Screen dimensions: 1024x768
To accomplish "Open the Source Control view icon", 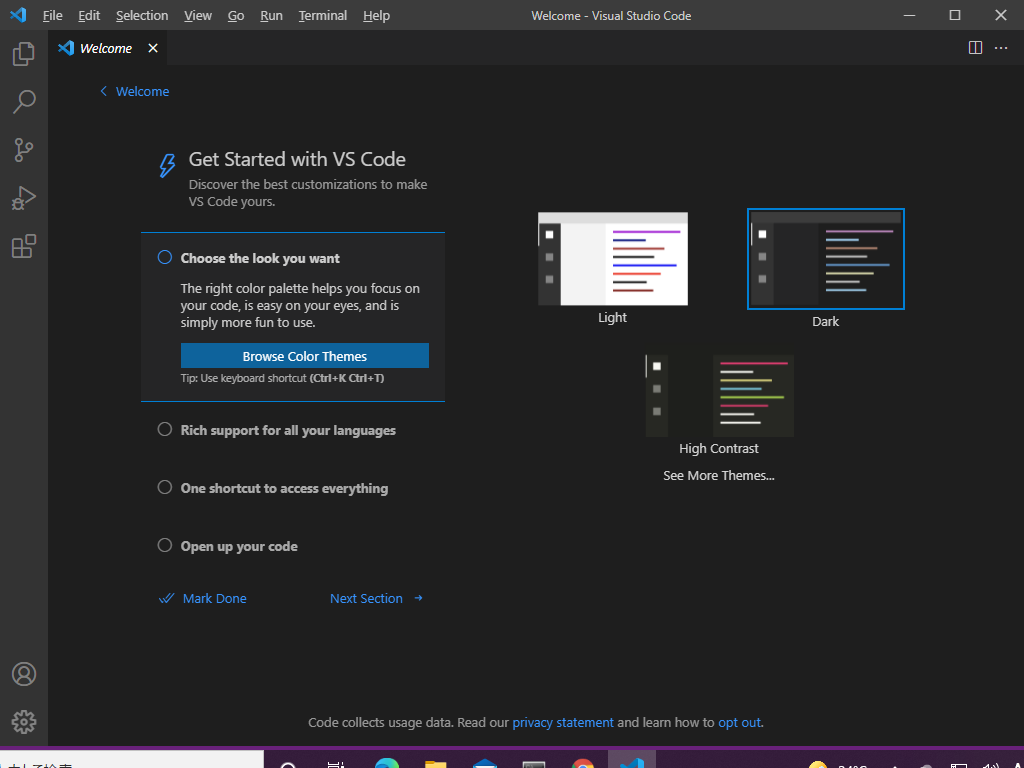I will tap(24, 150).
